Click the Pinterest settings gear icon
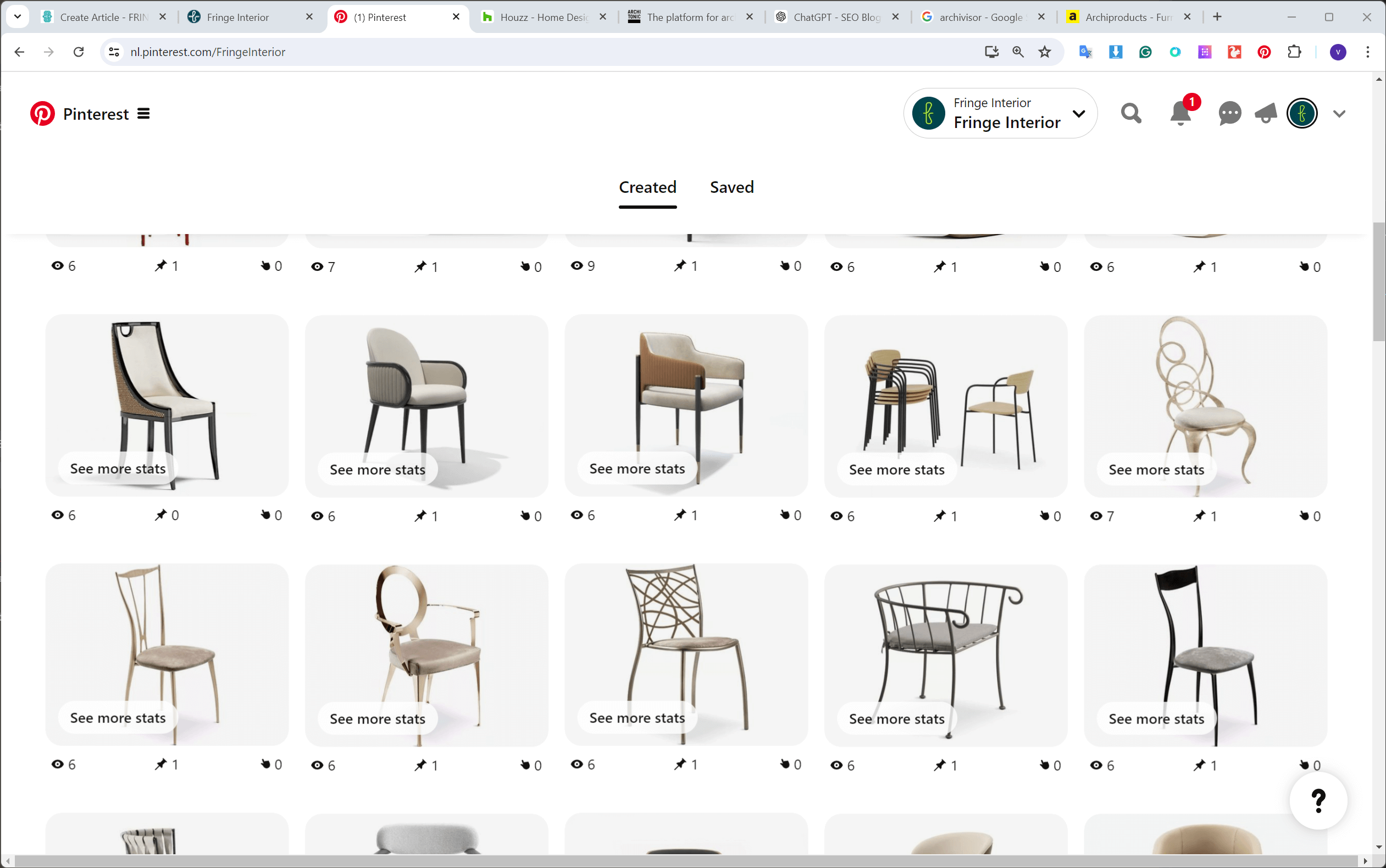 click(x=1339, y=114)
